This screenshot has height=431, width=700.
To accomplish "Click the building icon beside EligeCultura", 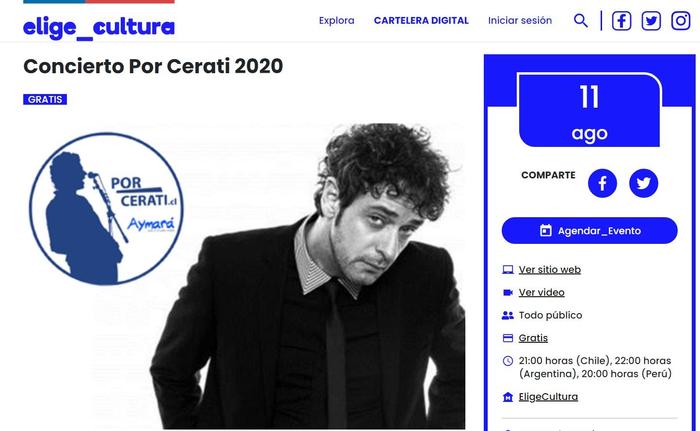I will point(508,397).
